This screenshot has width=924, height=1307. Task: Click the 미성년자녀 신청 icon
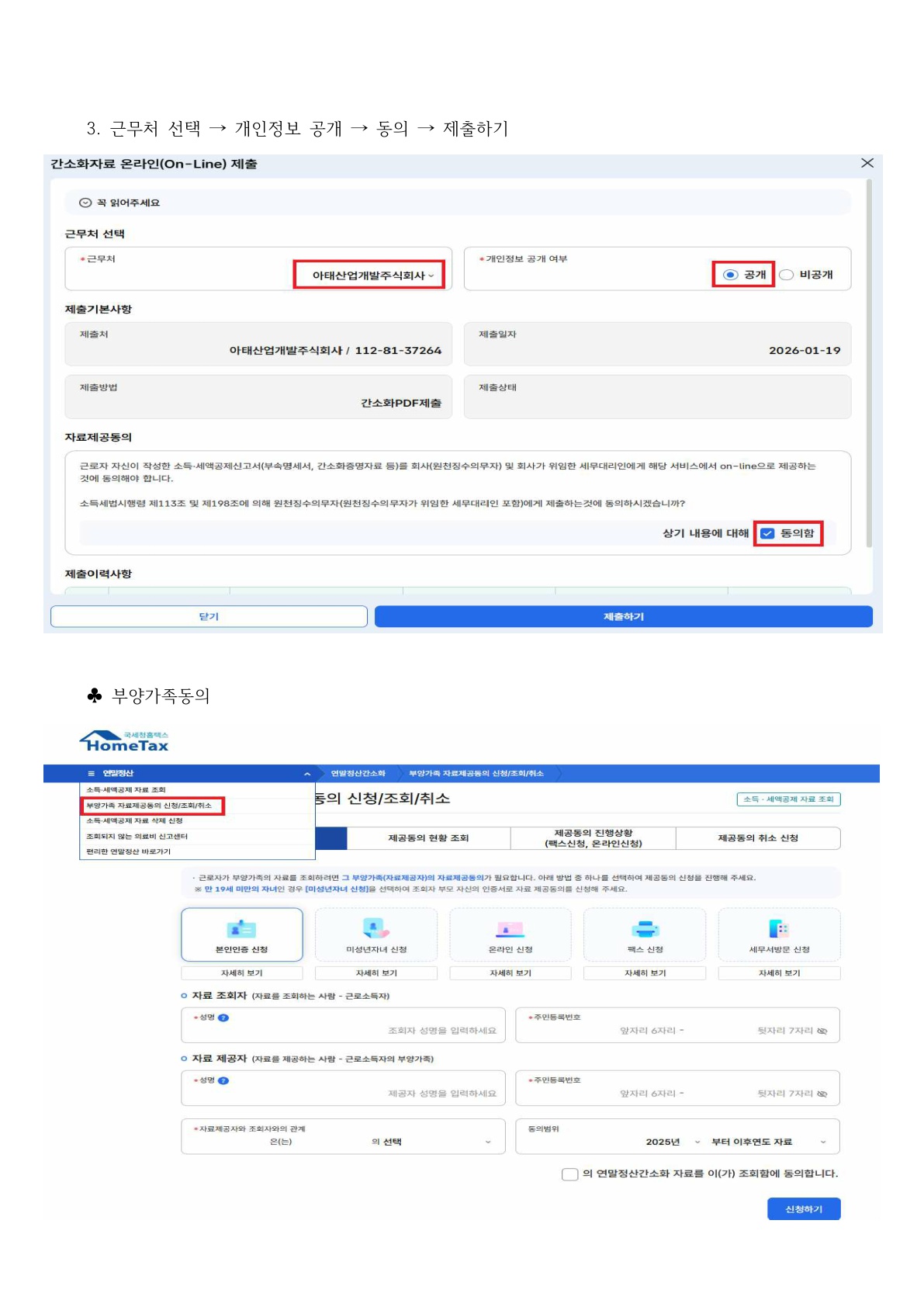375,929
